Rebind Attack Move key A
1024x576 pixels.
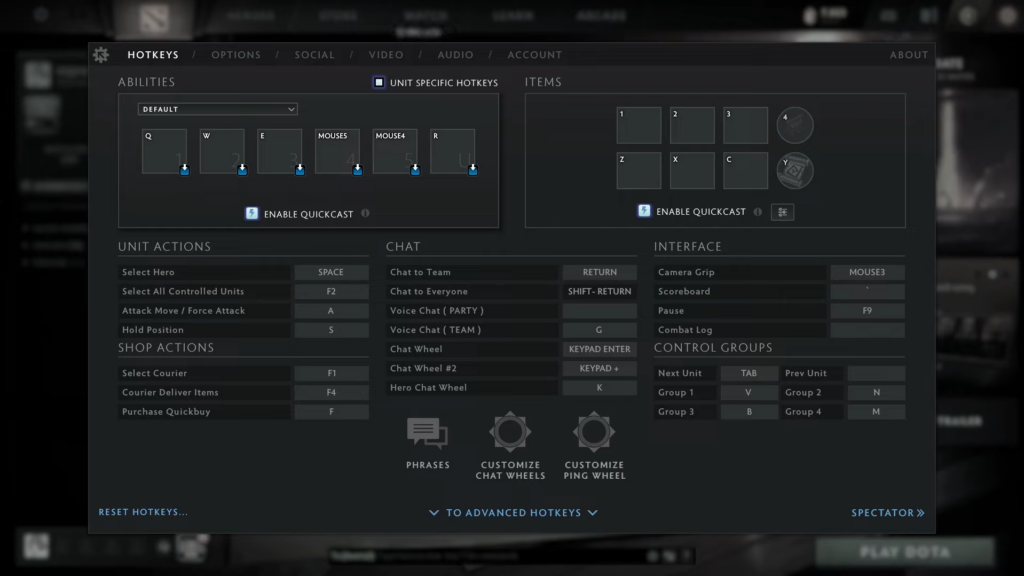coord(331,310)
